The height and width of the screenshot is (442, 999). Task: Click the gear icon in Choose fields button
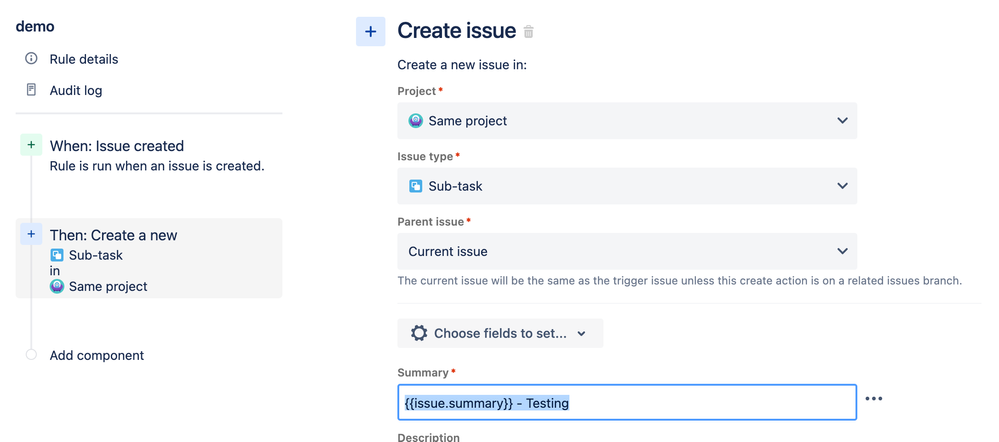pos(419,333)
